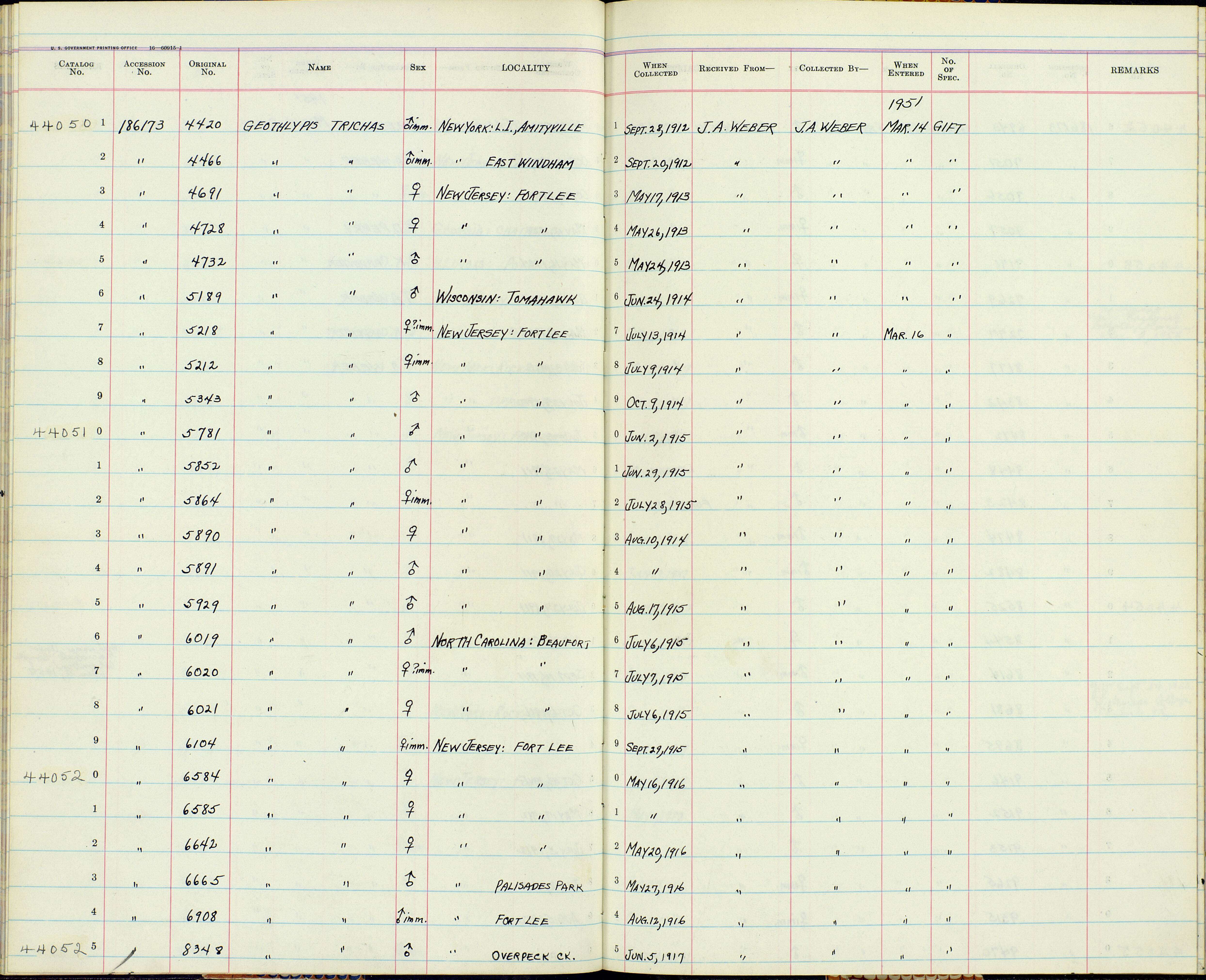The height and width of the screenshot is (980, 1206).
Task: Click the date 'Oct. 9, 1914'
Action: pos(655,404)
